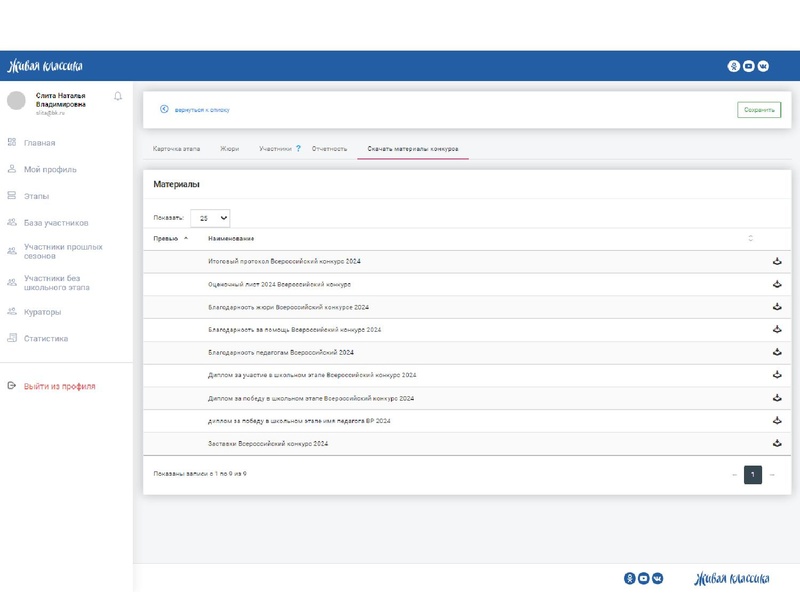Open the YouTube icon in header

[x=748, y=66]
